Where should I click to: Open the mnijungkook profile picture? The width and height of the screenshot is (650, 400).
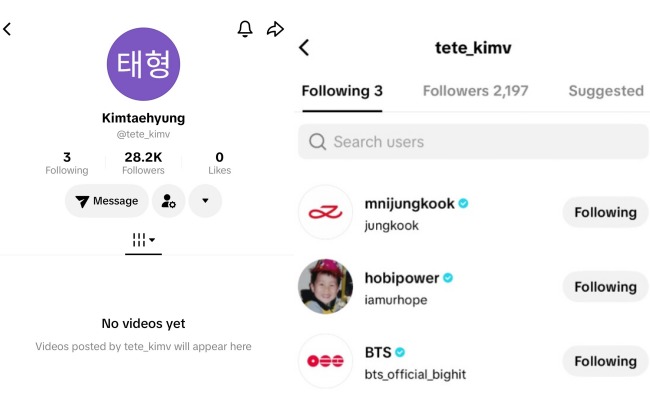325,212
